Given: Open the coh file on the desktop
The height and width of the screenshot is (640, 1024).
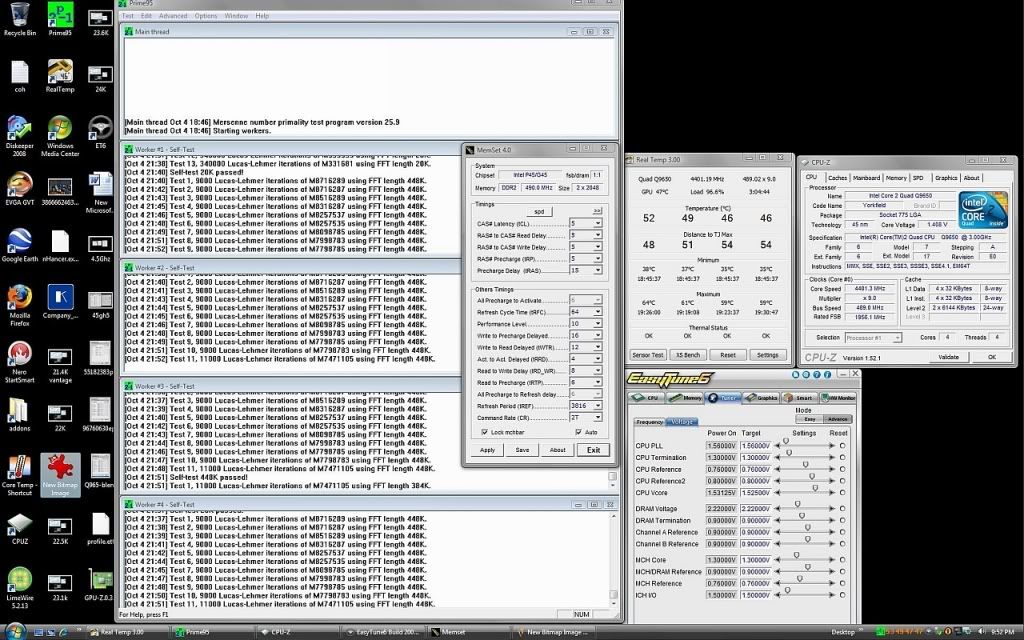Looking at the screenshot, I should point(20,76).
